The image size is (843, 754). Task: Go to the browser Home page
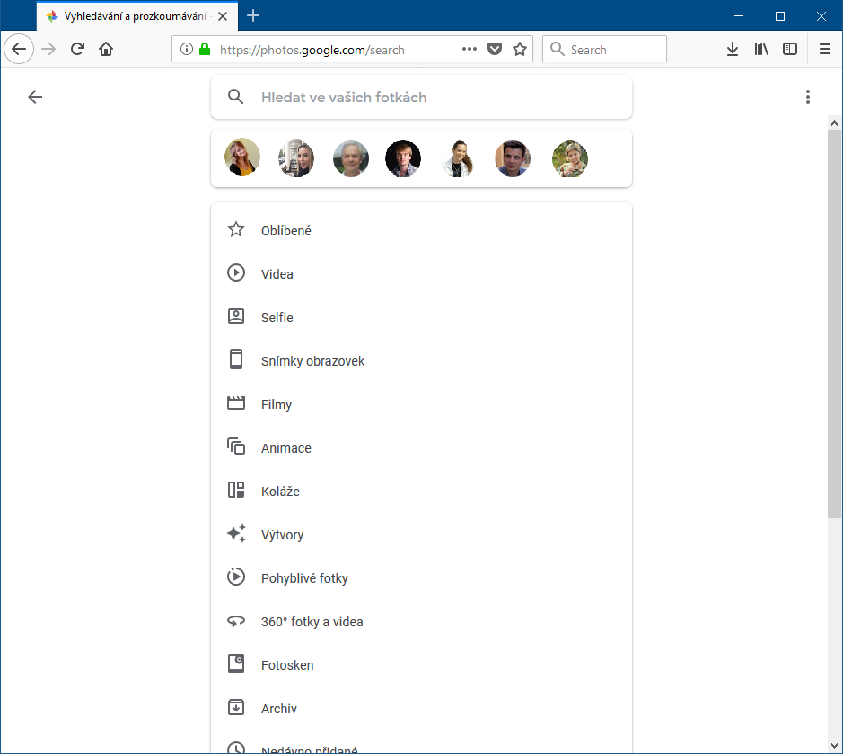(x=106, y=49)
